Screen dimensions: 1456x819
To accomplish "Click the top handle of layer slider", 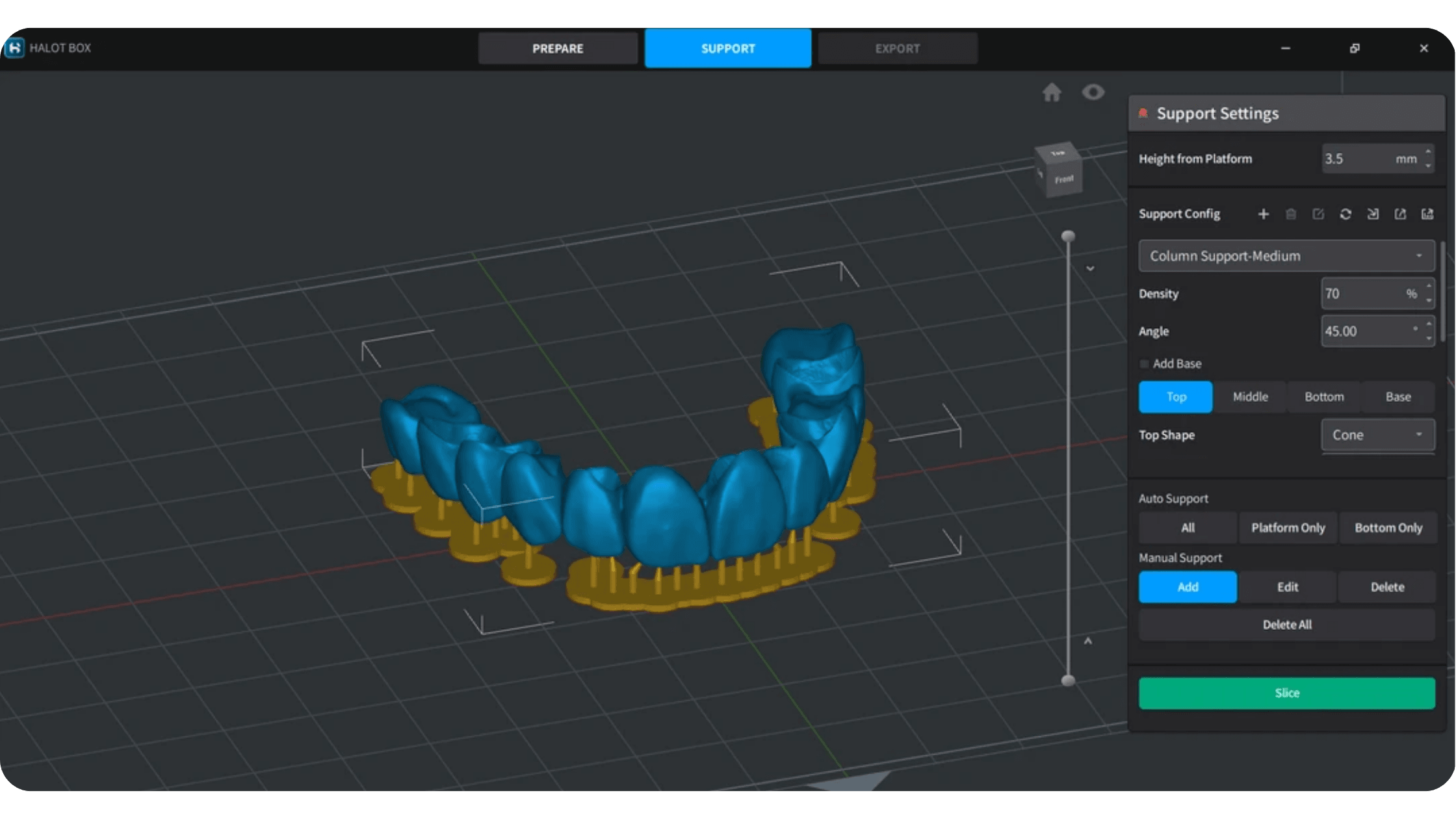I will (1068, 236).
